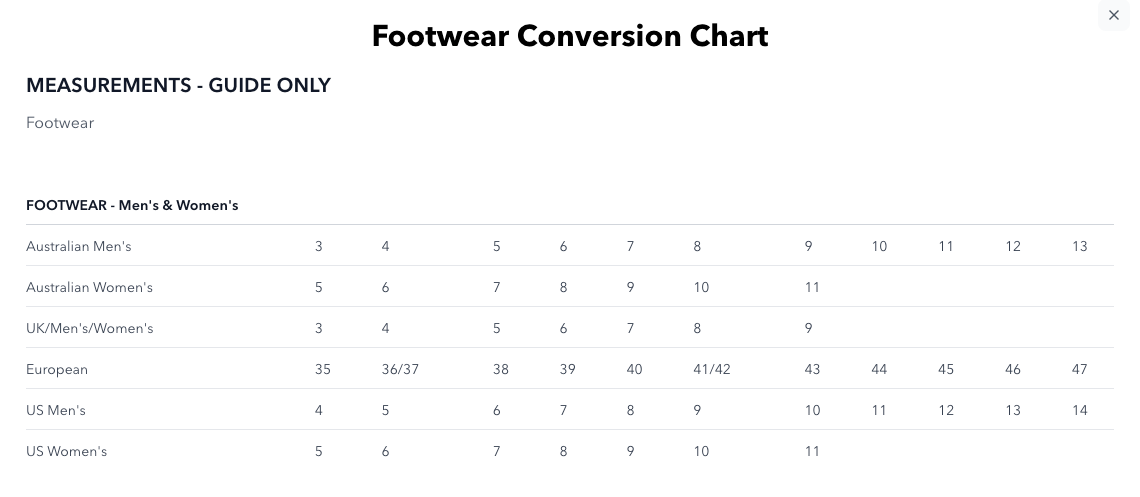Click the UK/Men's/Women's row label
Viewport: 1140px width, 497px height.
point(89,328)
